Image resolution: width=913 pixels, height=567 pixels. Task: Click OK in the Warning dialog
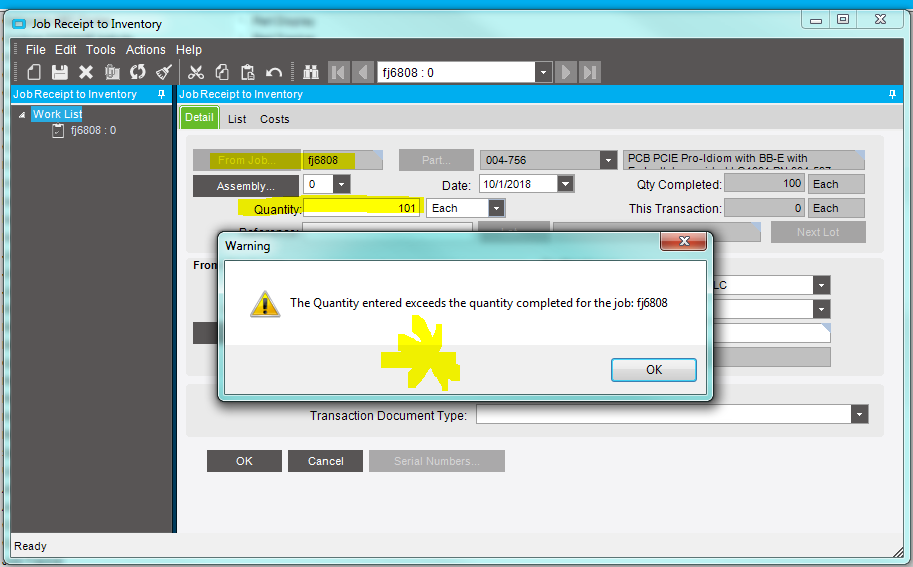pyautogui.click(x=653, y=370)
